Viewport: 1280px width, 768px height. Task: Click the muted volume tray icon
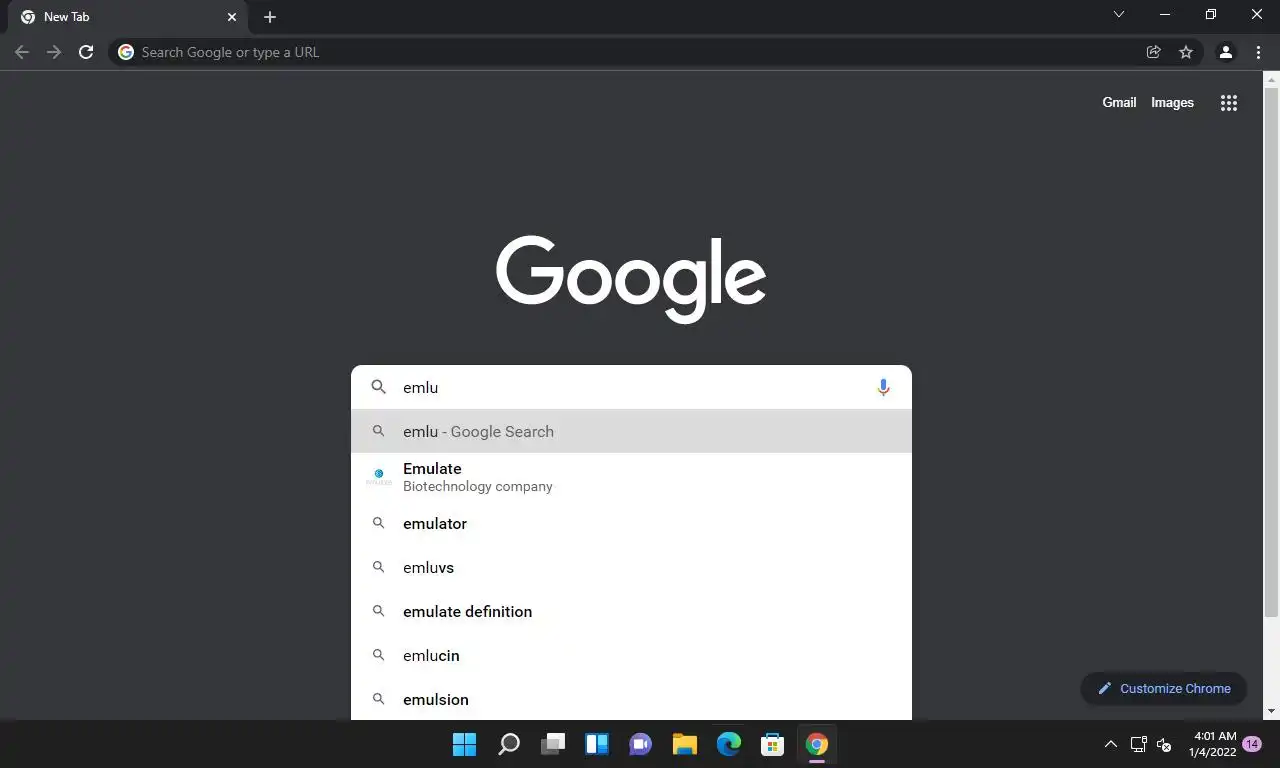(1164, 744)
